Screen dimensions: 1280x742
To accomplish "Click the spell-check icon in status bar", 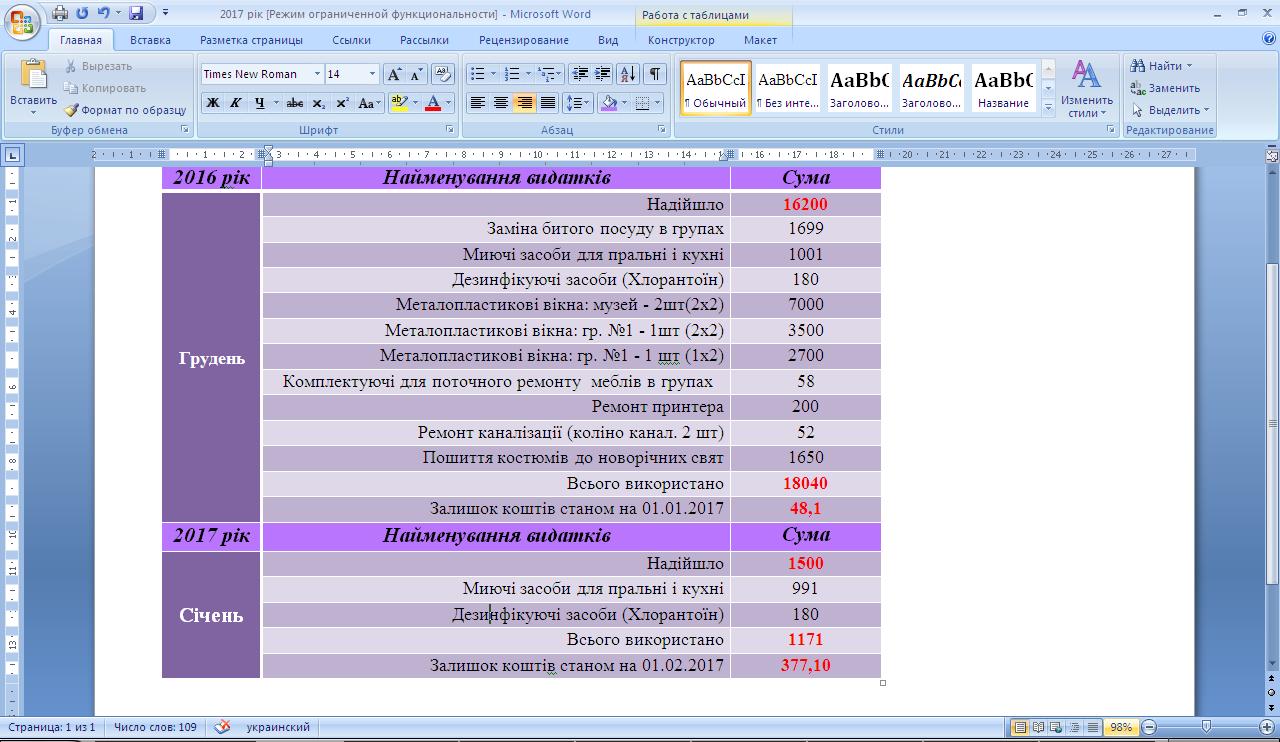I will [223, 727].
